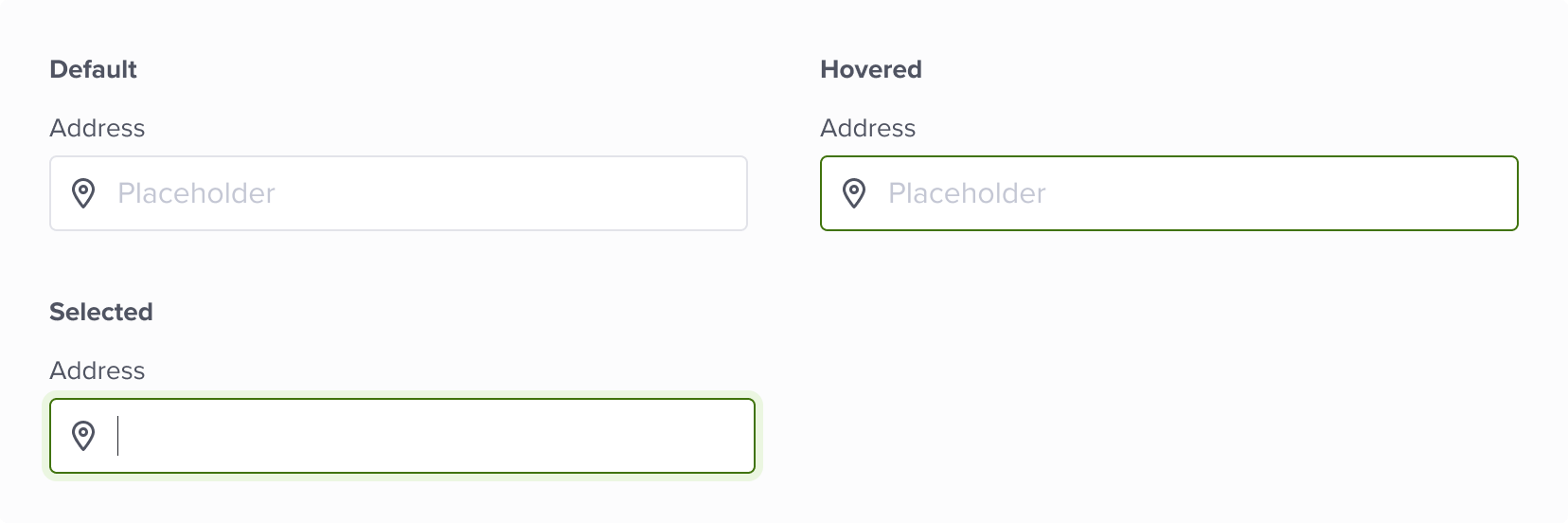Focus the Default state Address input

(399, 193)
